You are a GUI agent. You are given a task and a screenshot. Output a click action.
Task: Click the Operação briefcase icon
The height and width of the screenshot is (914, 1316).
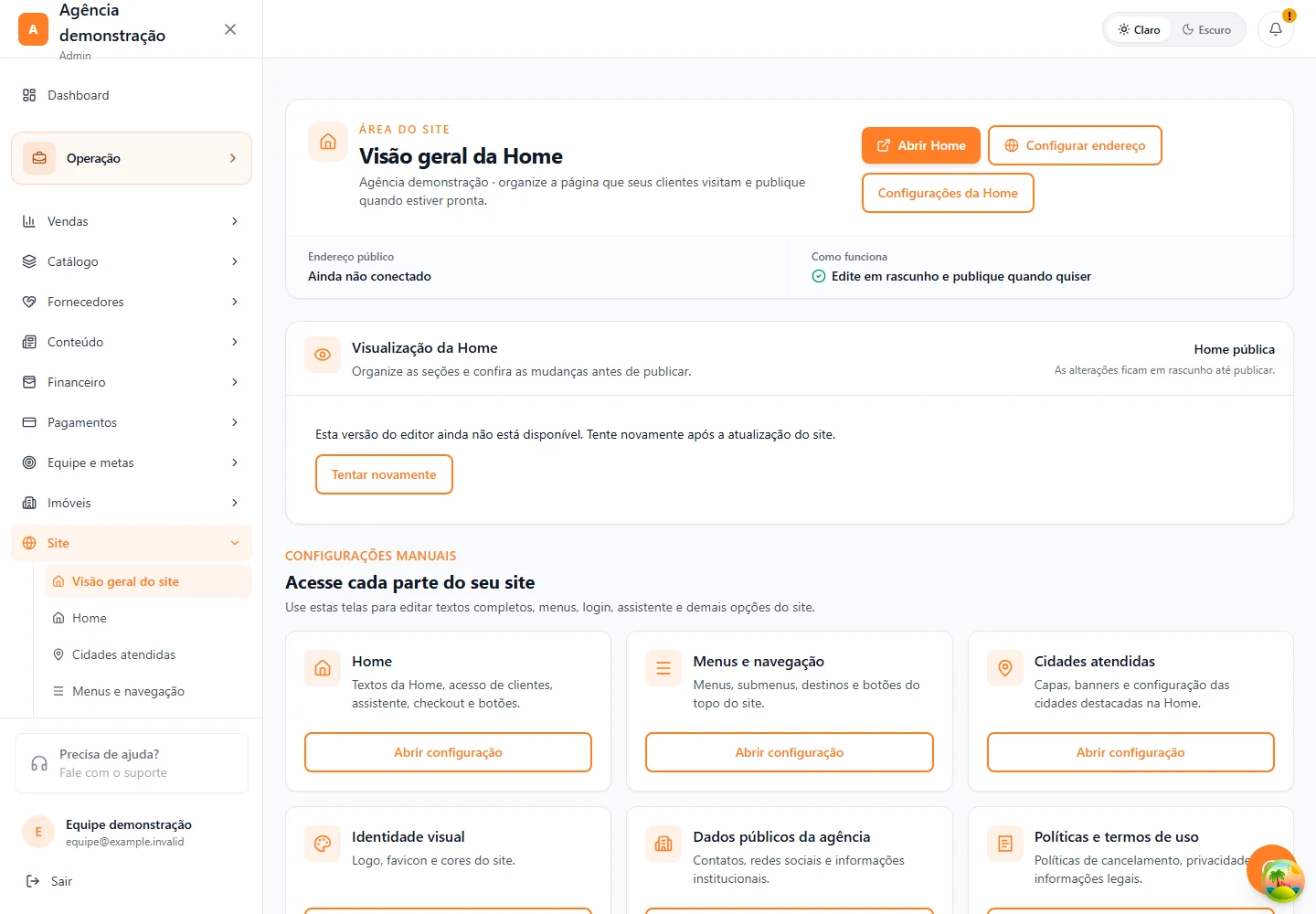coord(39,158)
